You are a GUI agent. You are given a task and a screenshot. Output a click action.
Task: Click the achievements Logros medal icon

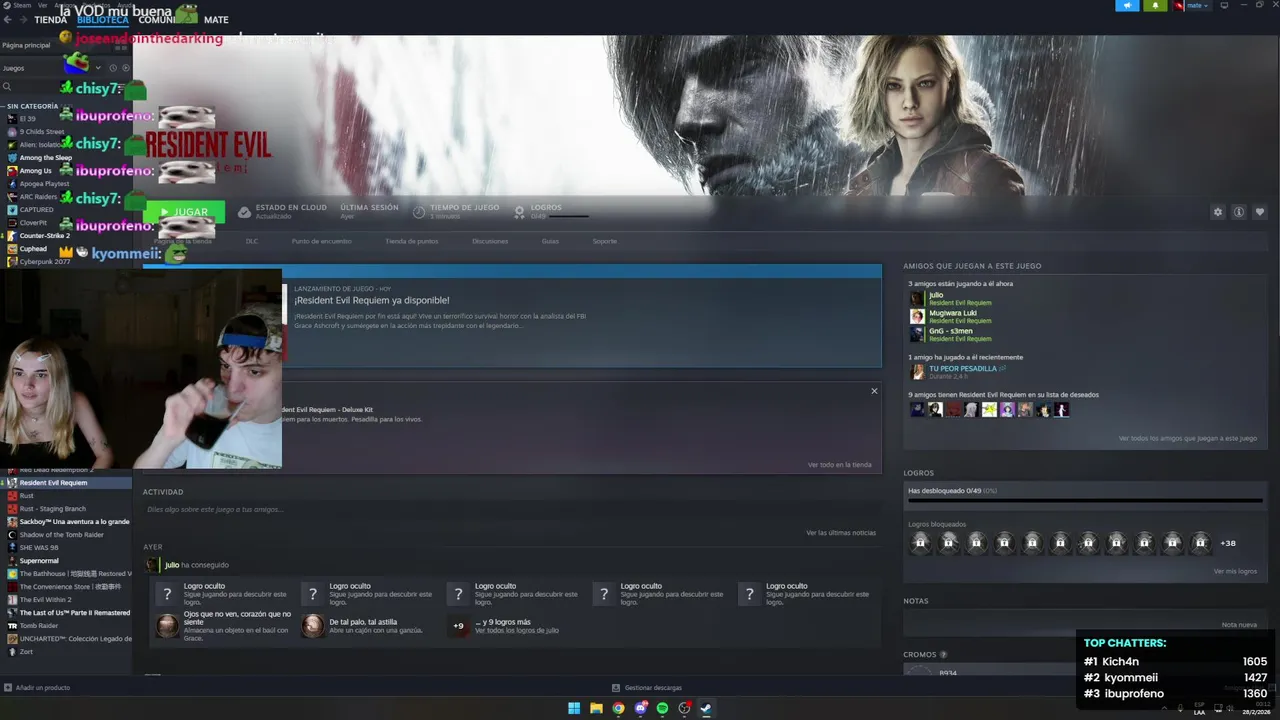(519, 212)
